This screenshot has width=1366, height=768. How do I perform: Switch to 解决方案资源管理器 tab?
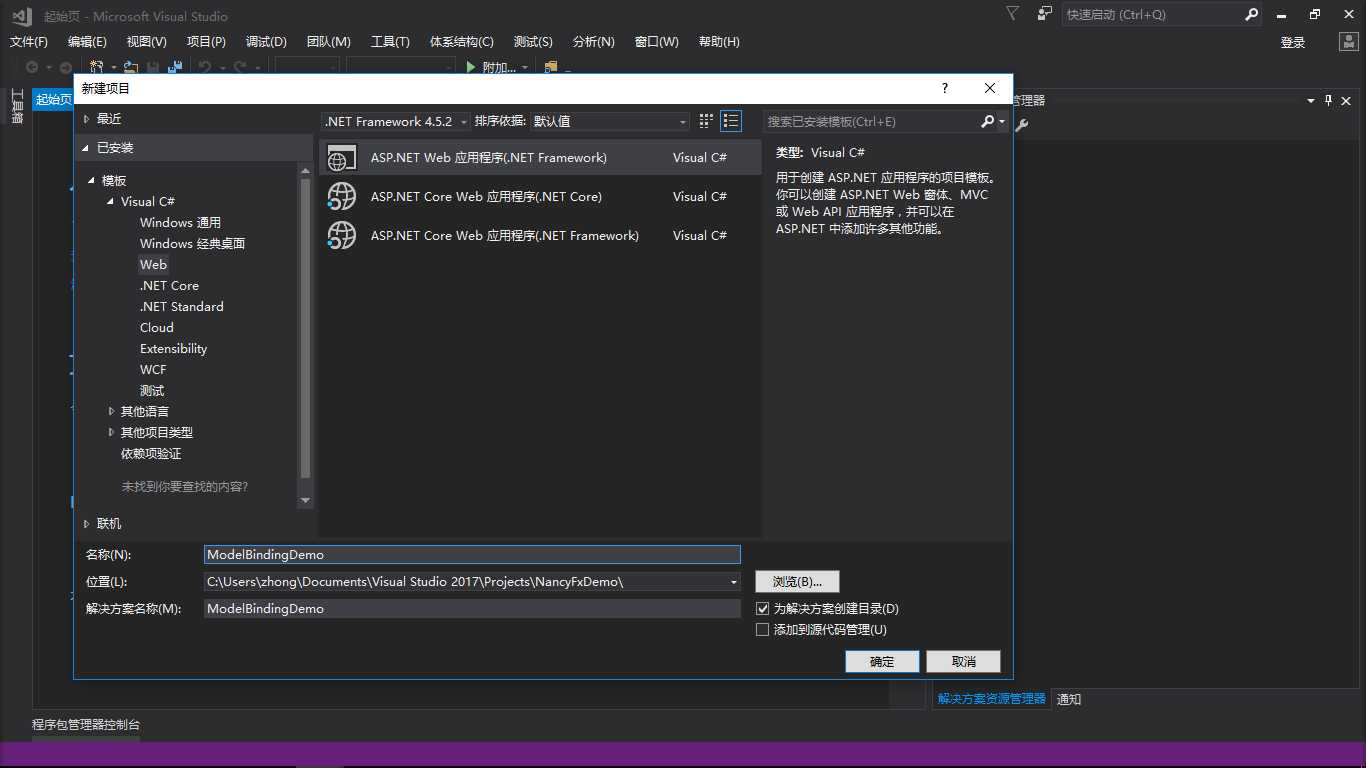pos(992,699)
